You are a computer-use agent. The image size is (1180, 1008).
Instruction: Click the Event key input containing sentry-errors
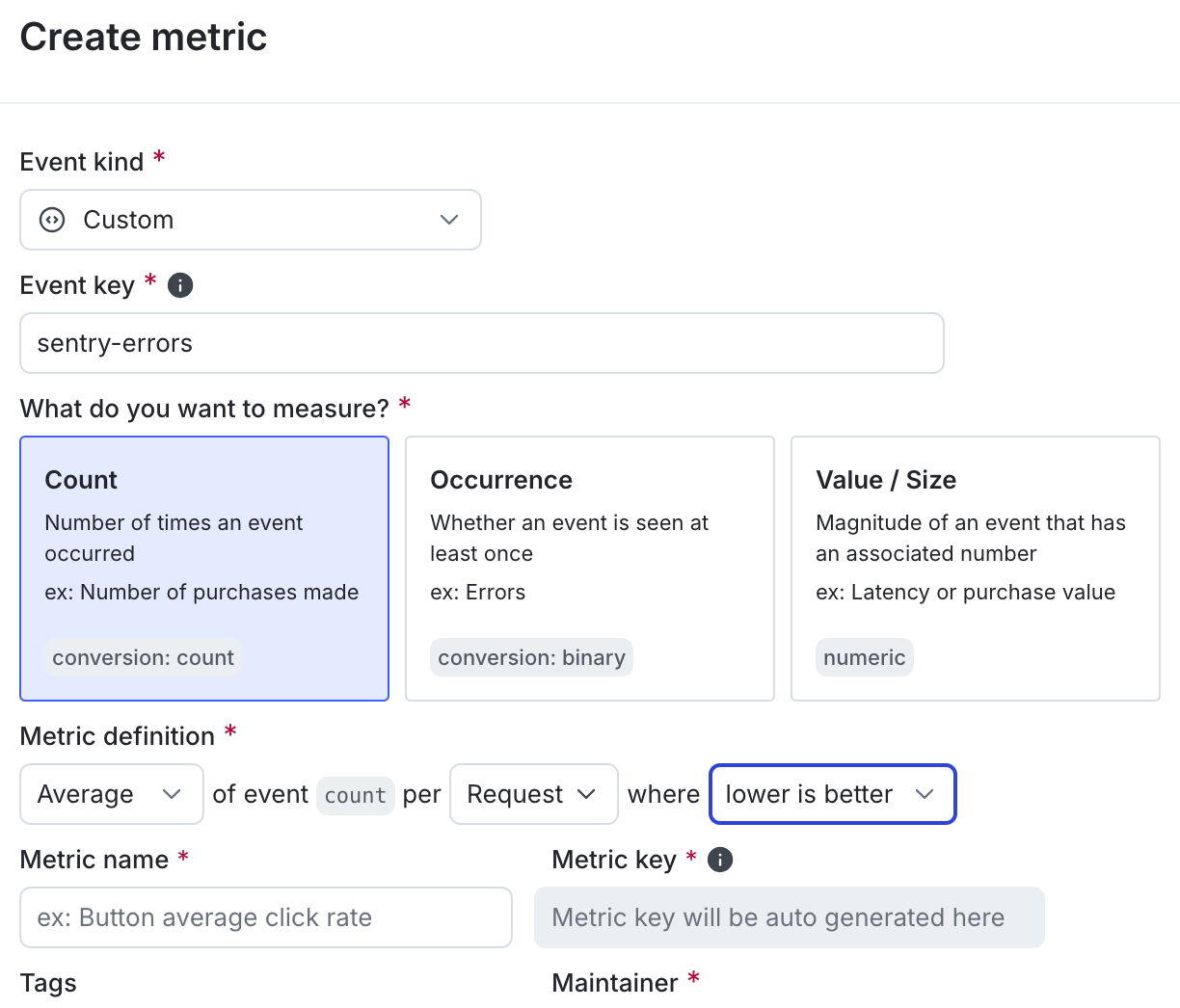click(x=482, y=343)
